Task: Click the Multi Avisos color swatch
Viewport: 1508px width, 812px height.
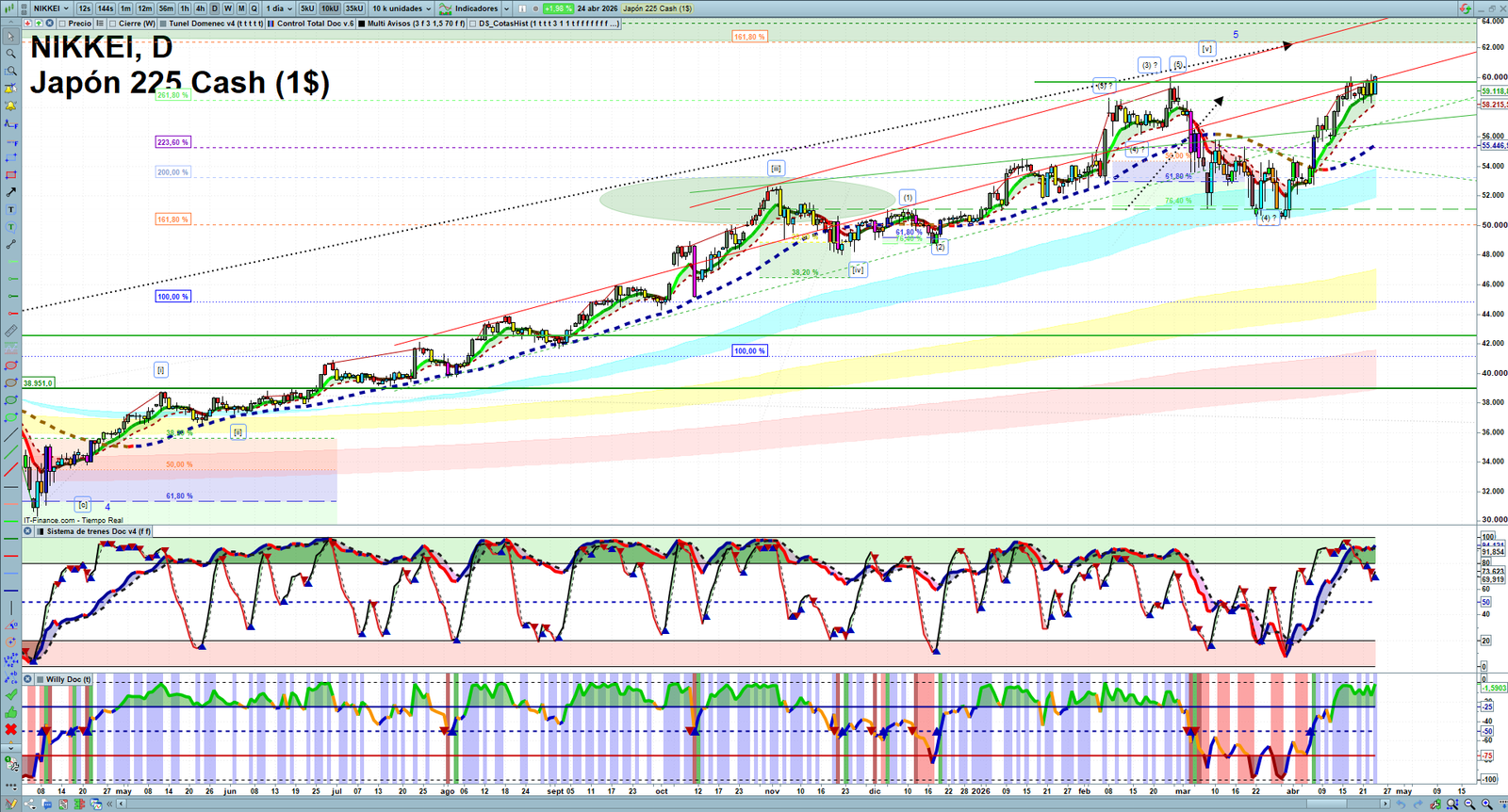Action: (x=362, y=24)
